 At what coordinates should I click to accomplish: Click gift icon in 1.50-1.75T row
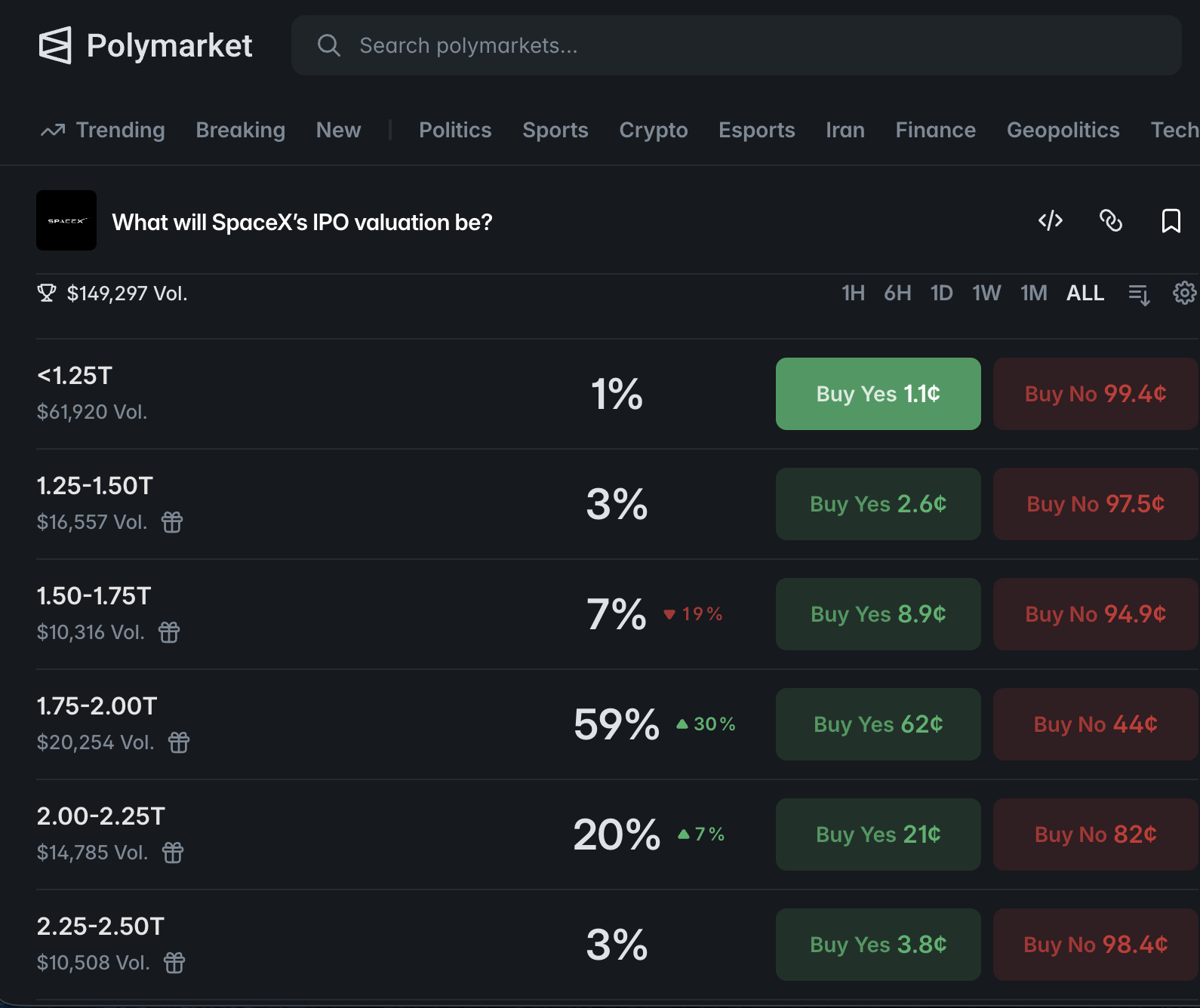(x=169, y=632)
